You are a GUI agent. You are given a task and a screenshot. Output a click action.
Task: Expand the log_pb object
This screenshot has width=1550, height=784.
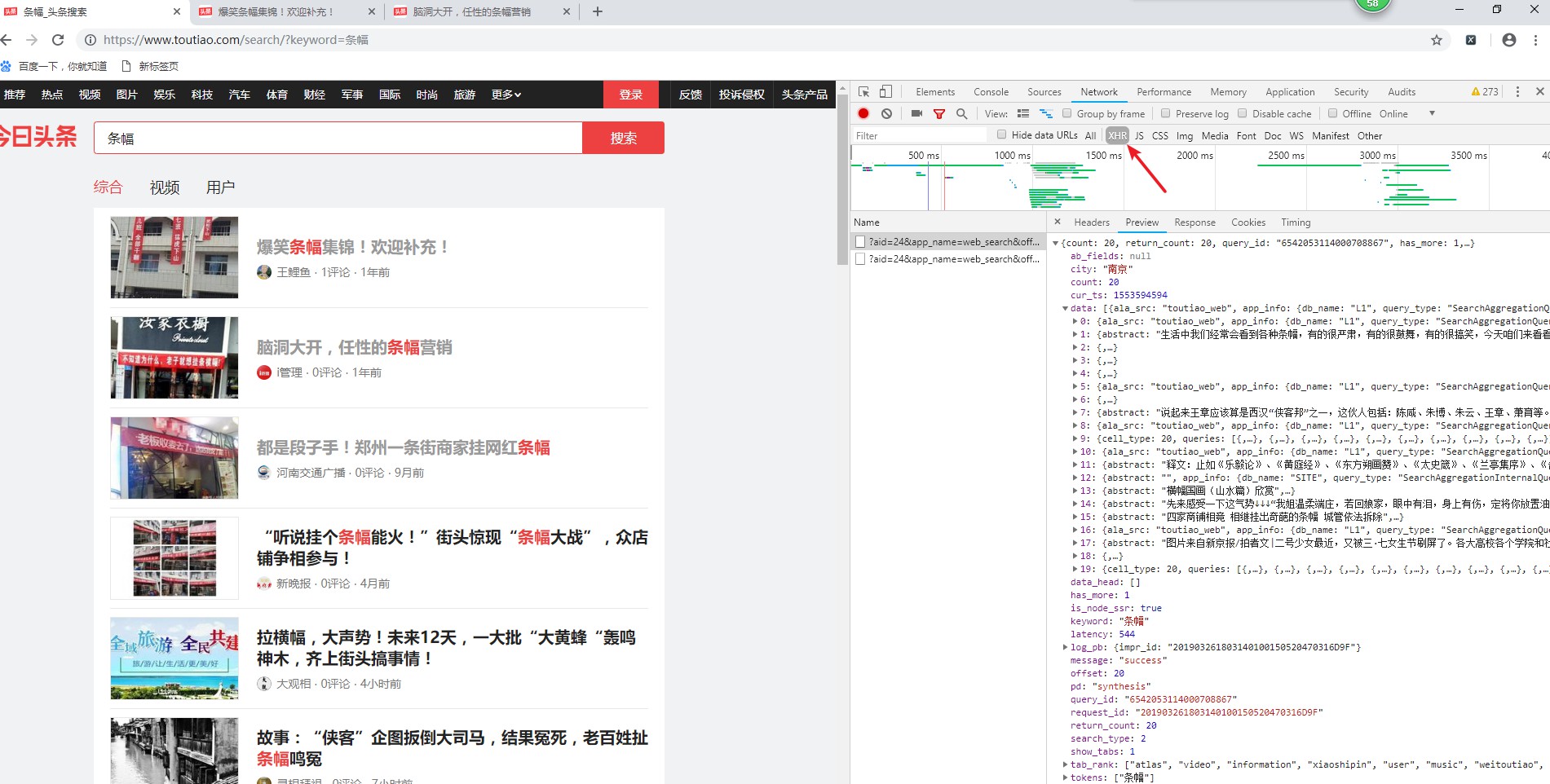(1066, 647)
